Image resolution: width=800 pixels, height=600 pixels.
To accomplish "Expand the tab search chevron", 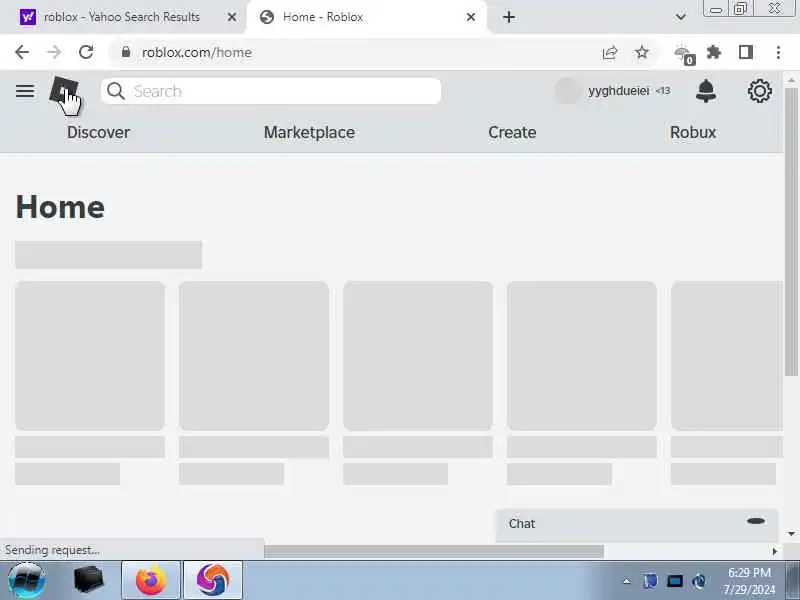I will [x=680, y=17].
